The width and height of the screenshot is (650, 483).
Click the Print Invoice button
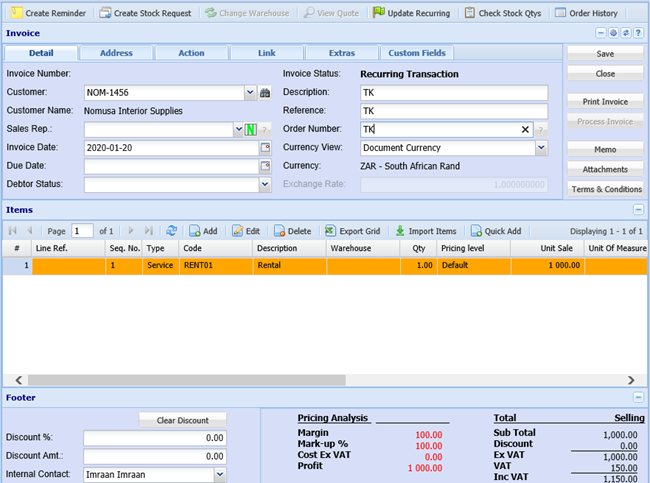point(605,102)
